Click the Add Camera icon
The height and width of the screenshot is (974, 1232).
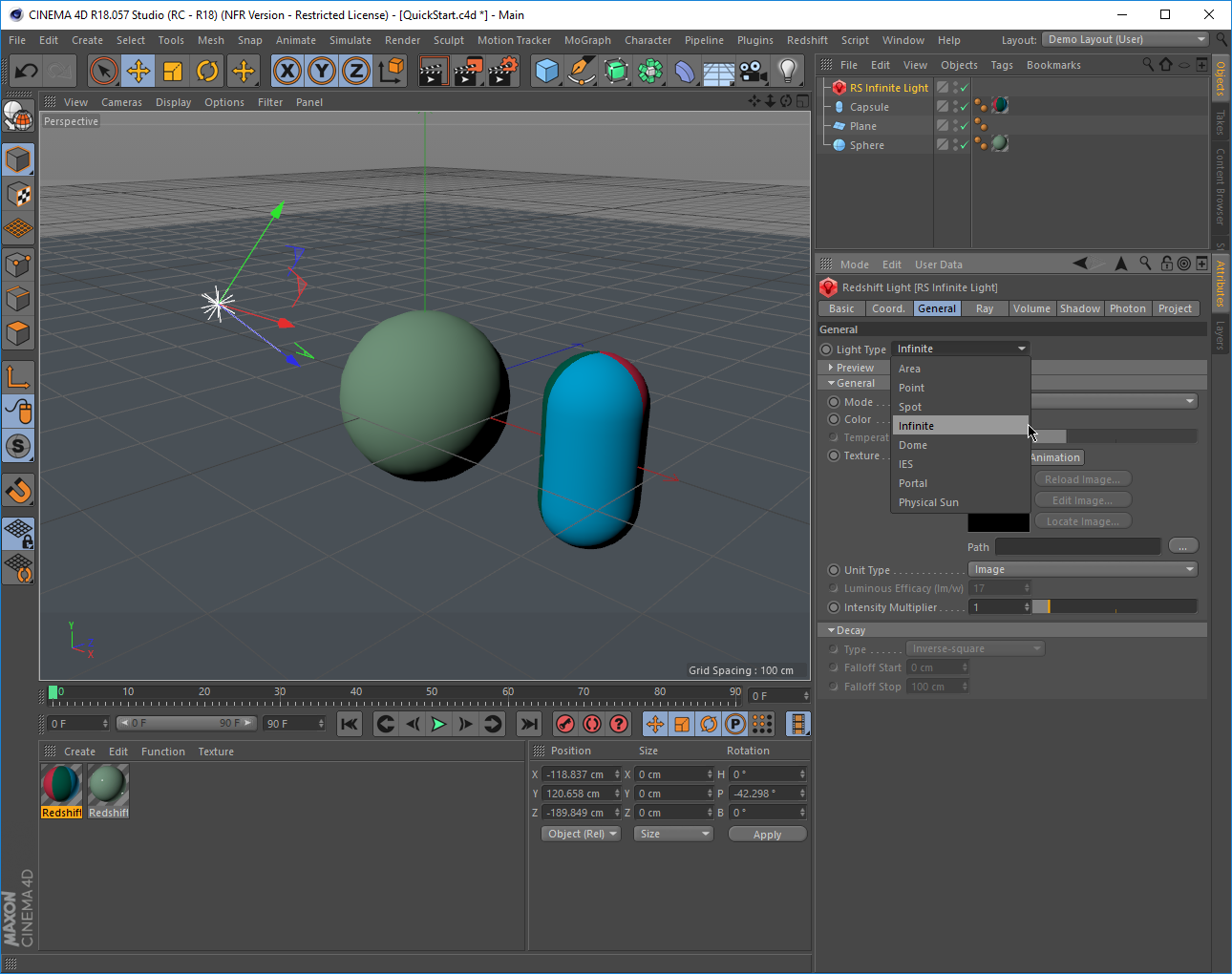pyautogui.click(x=752, y=71)
